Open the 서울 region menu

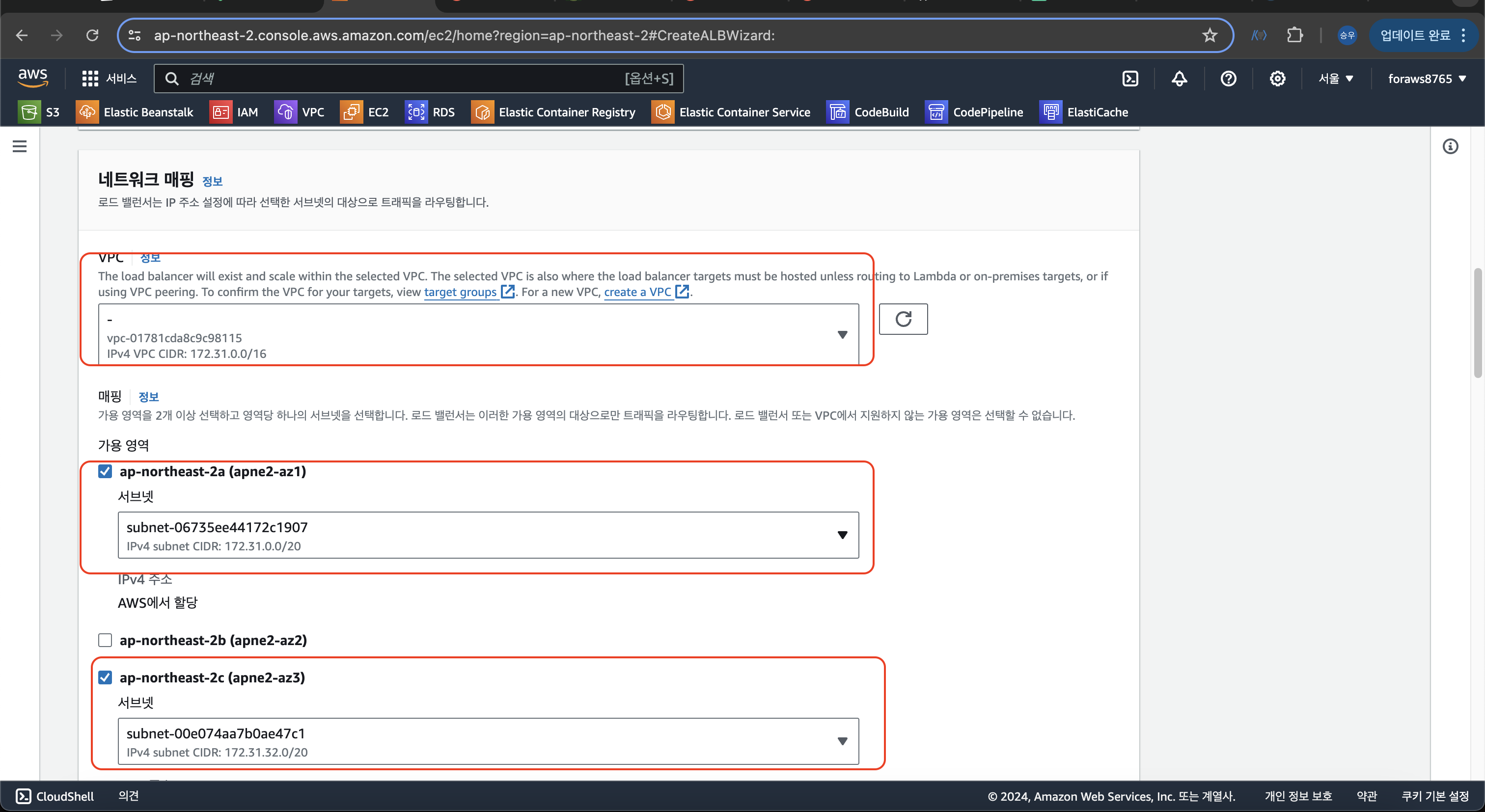tap(1335, 79)
